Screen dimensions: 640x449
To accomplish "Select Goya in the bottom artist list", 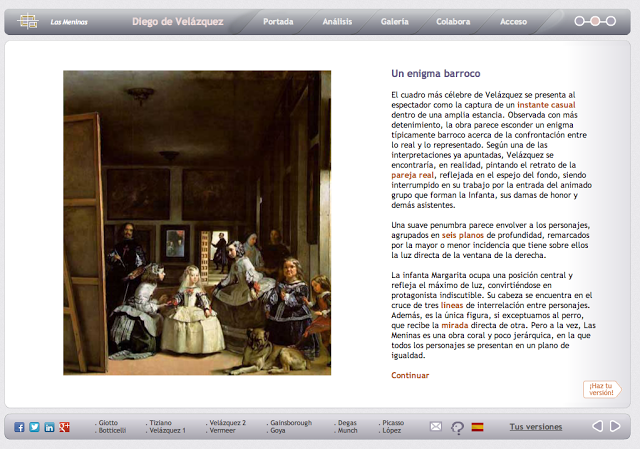I will tap(277, 431).
